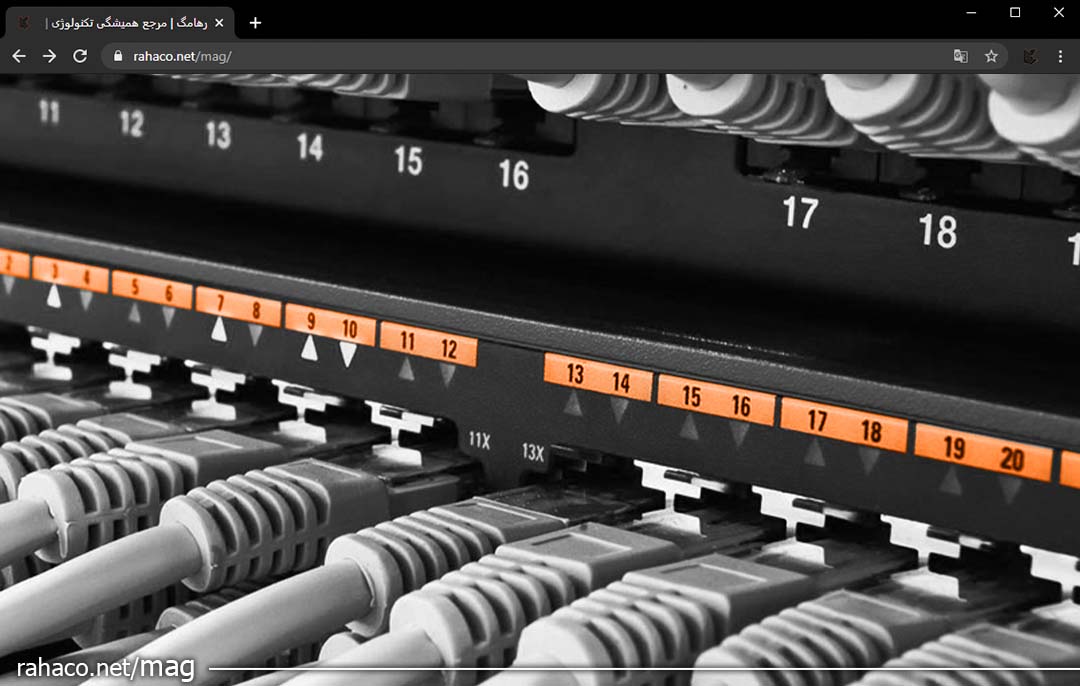Open the extension icon beside the star
Image resolution: width=1080 pixels, height=686 pixels.
click(1029, 56)
